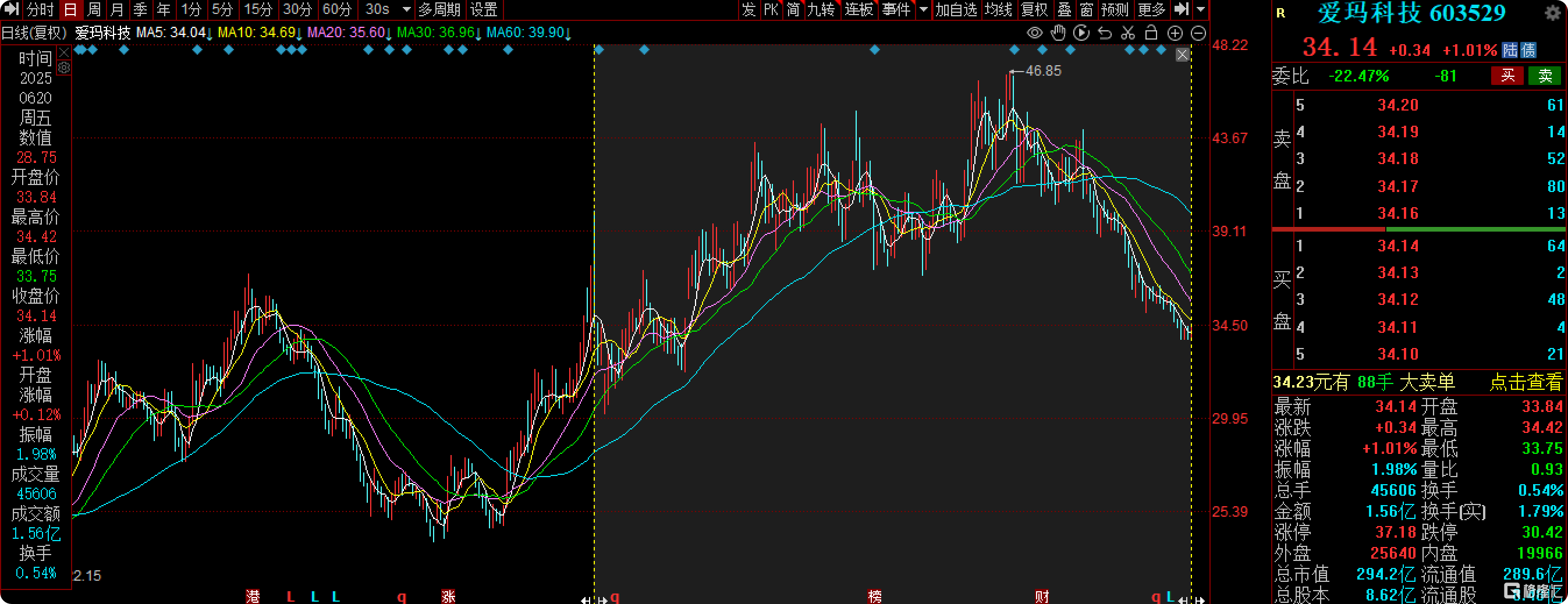Open the 更多 more menu
Image resolution: width=1568 pixels, height=604 pixels.
pos(1151,9)
